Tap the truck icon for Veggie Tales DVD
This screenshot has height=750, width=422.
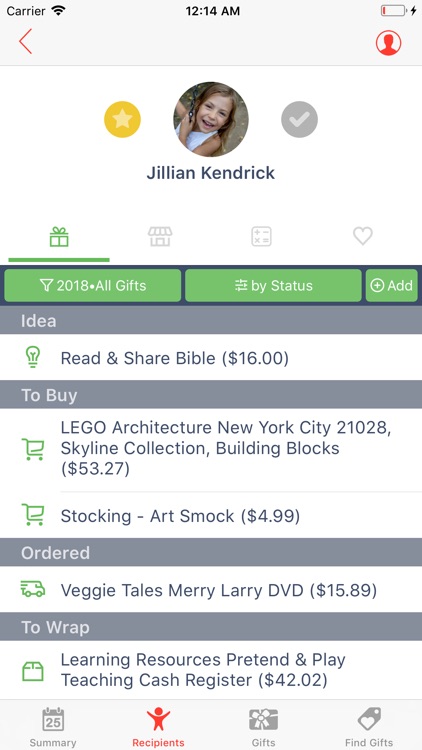33,589
